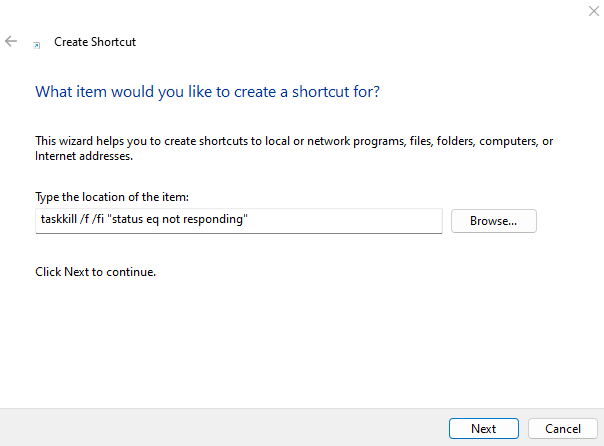This screenshot has height=446, width=604.
Task: Select the Create Shortcut title text
Action: click(x=95, y=42)
